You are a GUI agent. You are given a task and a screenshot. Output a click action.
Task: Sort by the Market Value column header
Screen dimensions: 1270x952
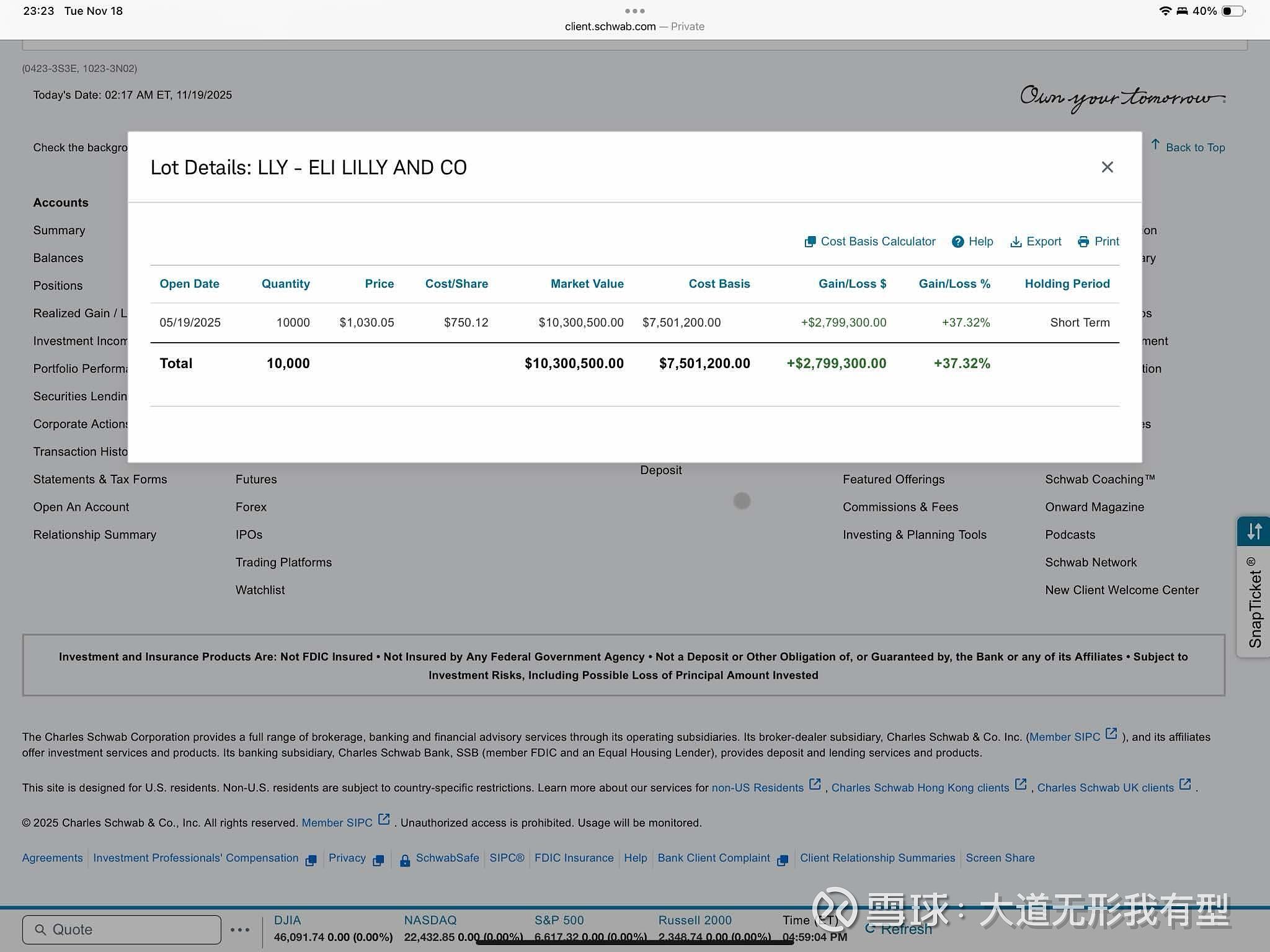(x=587, y=284)
